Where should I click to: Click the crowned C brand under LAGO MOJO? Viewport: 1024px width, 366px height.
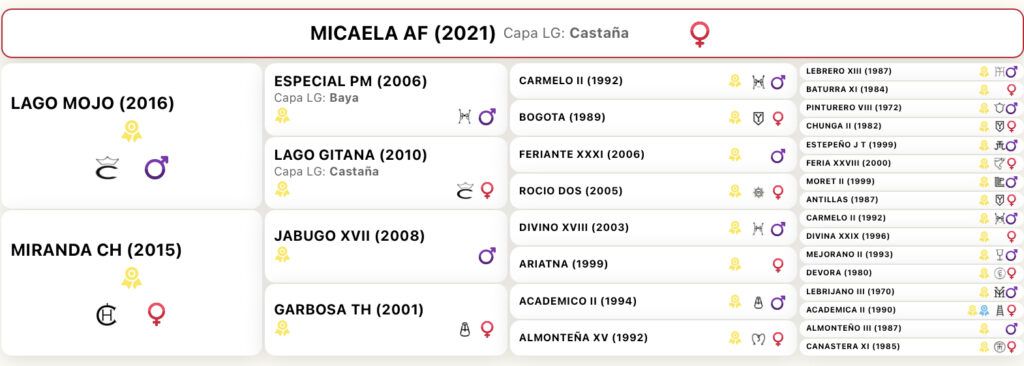point(107,168)
